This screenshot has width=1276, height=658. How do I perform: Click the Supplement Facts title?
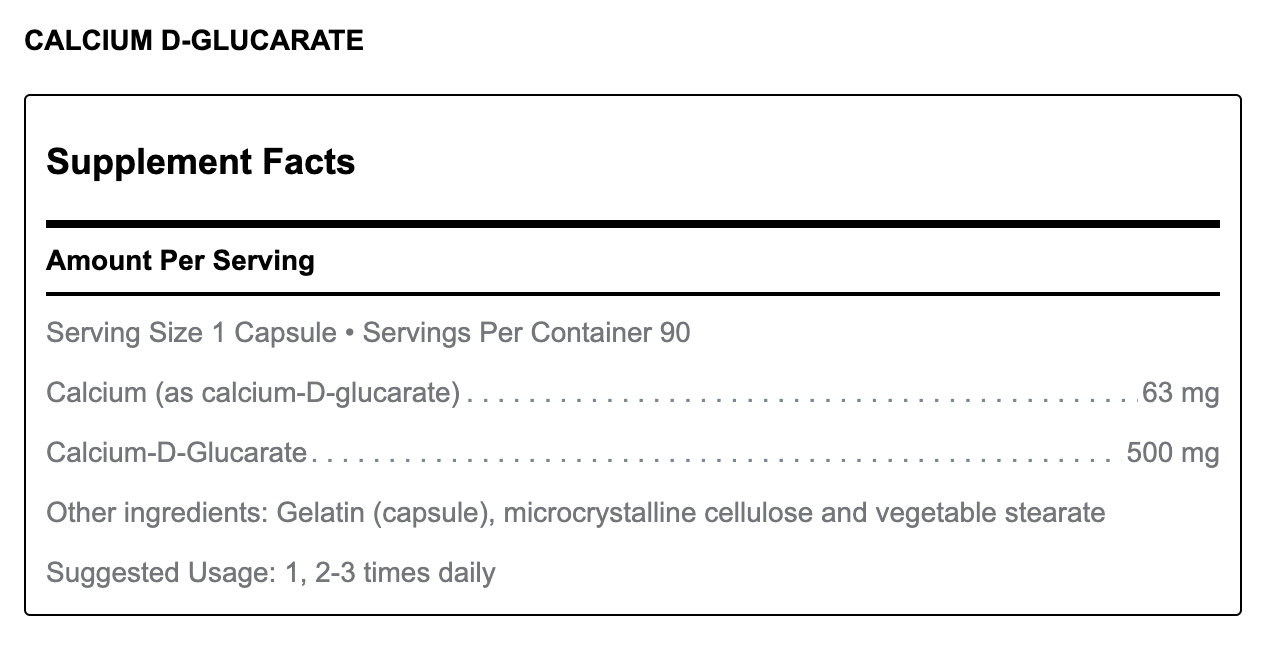tap(201, 161)
